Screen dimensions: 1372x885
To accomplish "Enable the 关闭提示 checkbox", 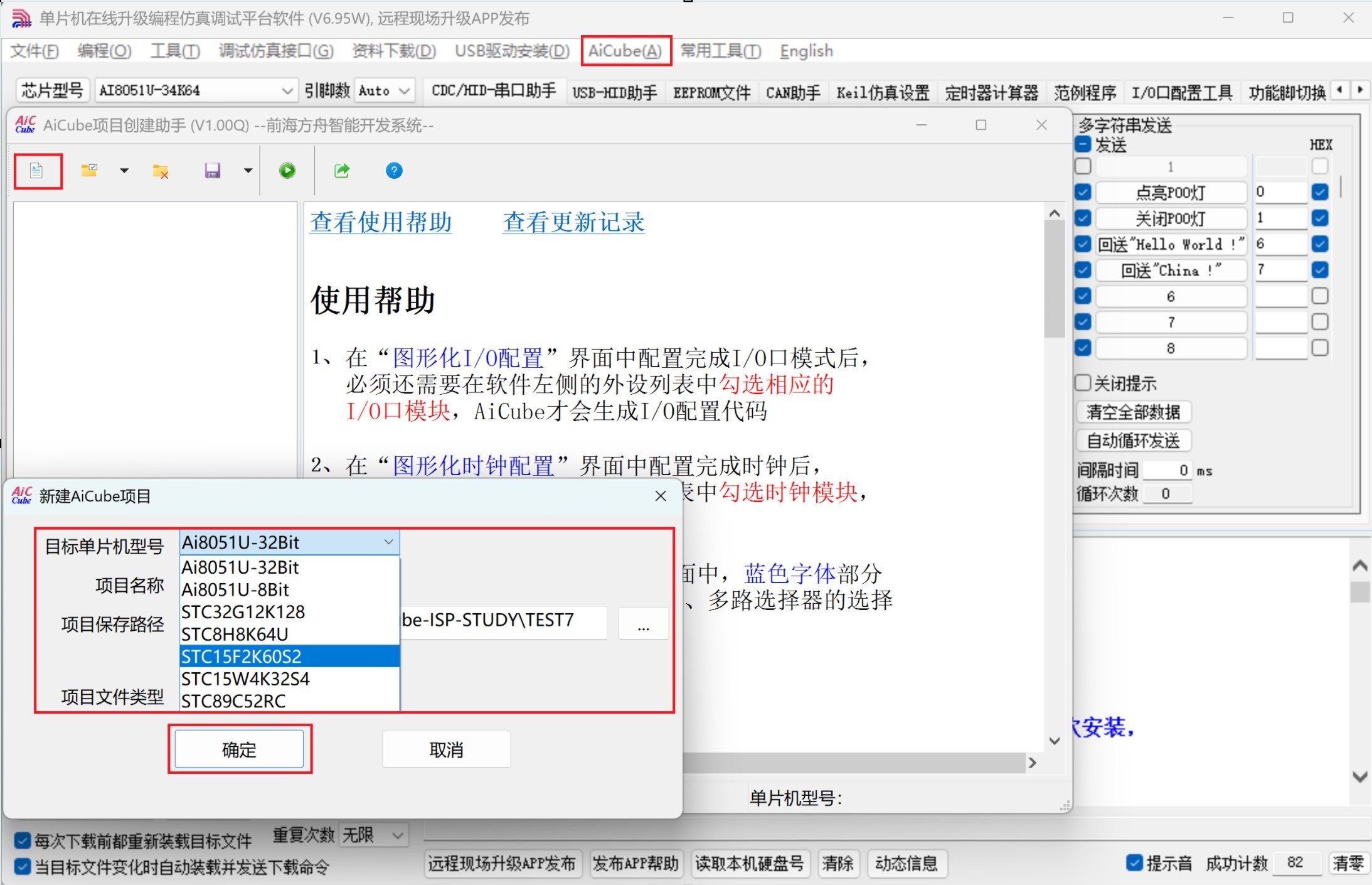I will coord(1083,382).
